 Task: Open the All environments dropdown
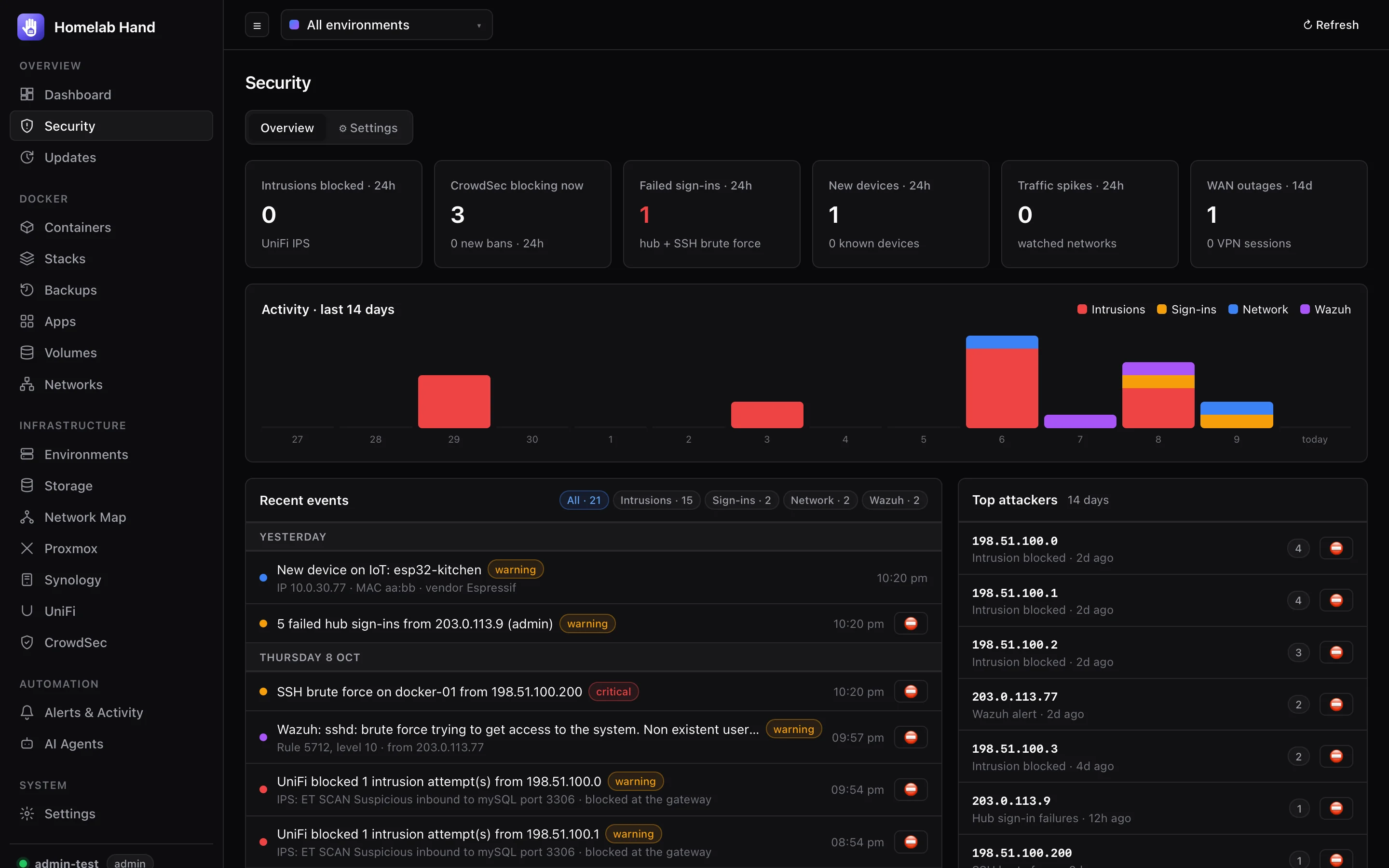tap(386, 25)
